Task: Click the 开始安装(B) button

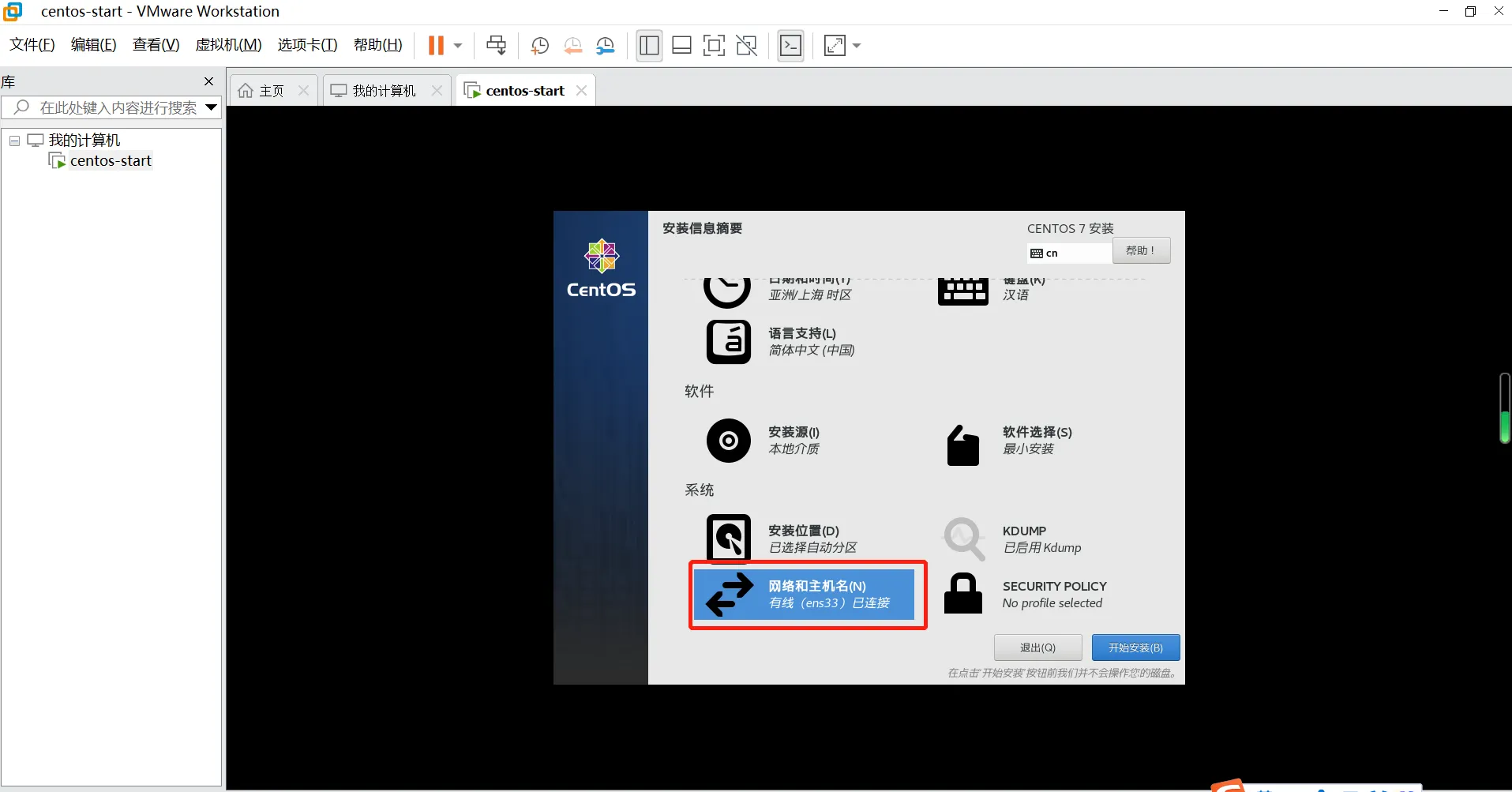Action: (x=1135, y=647)
